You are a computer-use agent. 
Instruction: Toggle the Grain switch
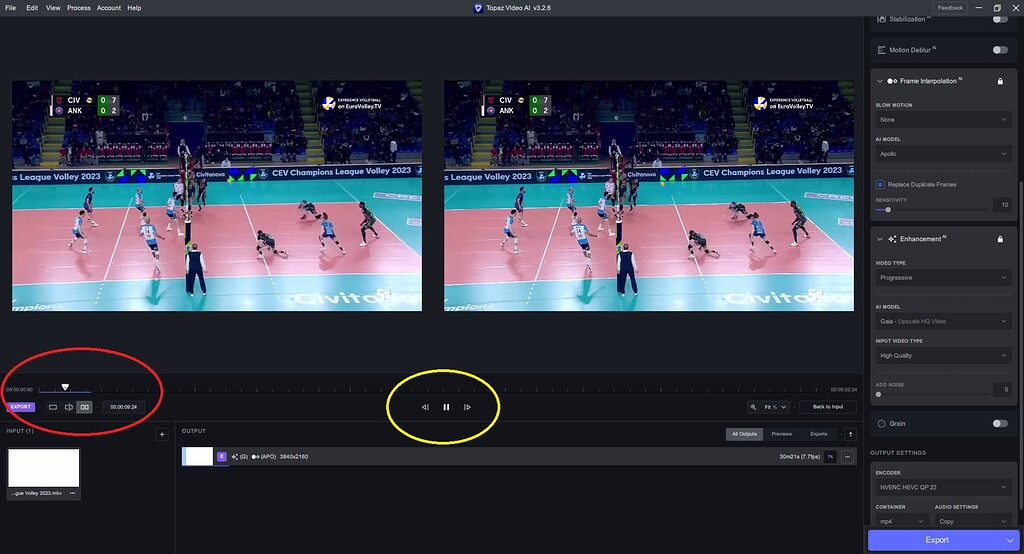[1000, 423]
